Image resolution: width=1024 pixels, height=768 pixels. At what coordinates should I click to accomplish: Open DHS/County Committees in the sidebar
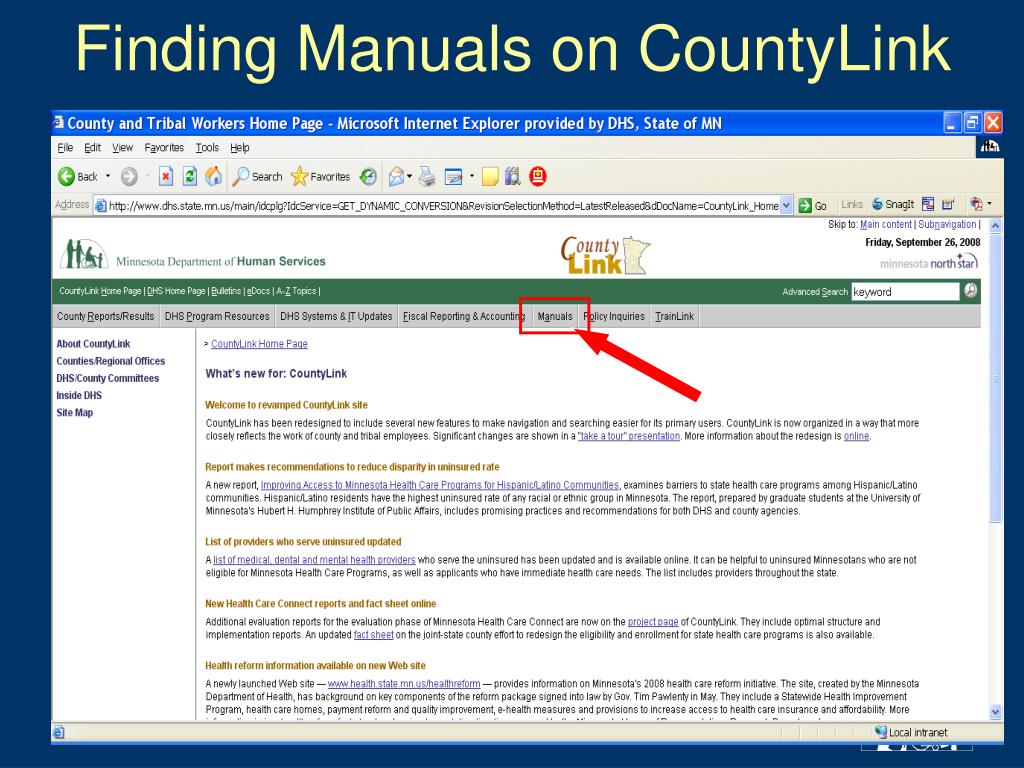pyautogui.click(x=107, y=378)
